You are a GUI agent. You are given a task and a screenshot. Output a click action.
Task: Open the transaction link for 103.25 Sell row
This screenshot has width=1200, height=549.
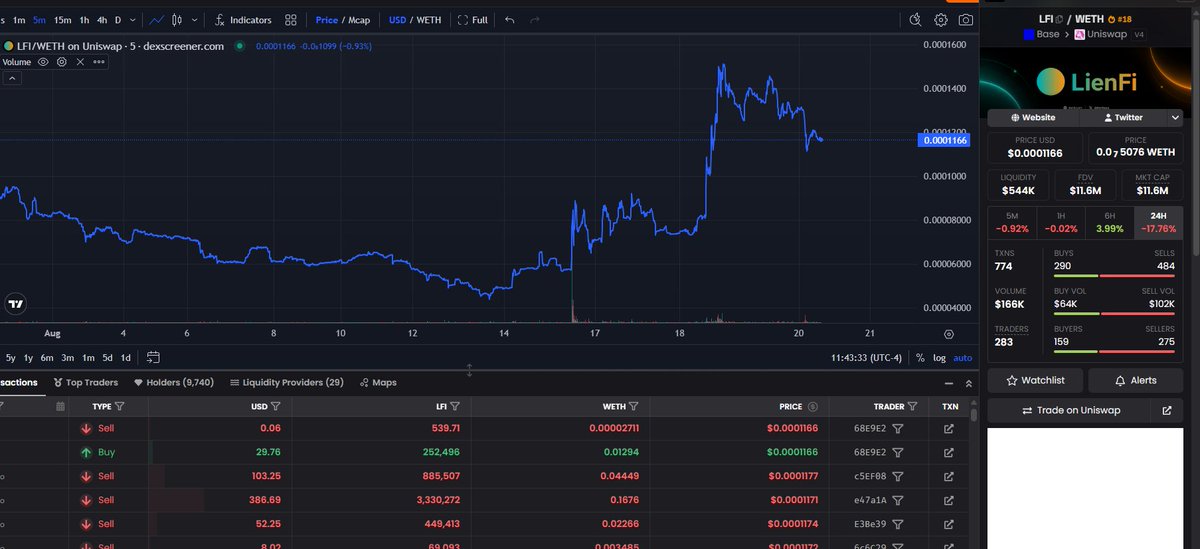coord(949,476)
